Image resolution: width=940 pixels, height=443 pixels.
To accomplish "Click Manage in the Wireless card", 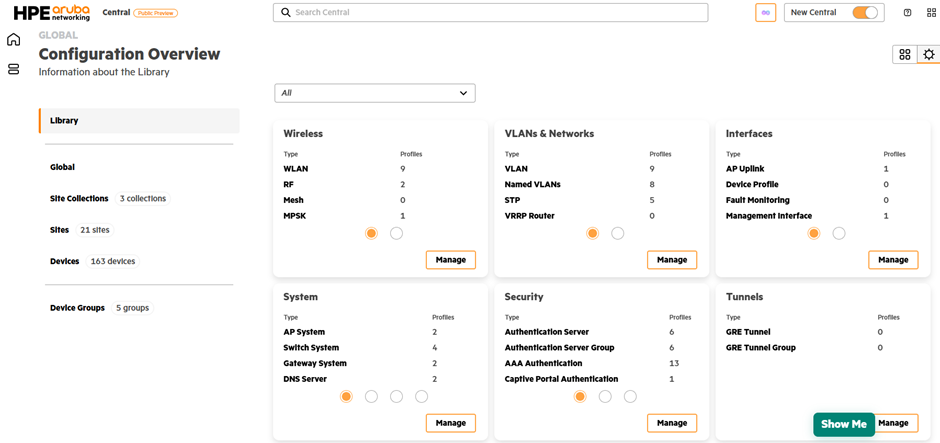I will click(x=451, y=260).
